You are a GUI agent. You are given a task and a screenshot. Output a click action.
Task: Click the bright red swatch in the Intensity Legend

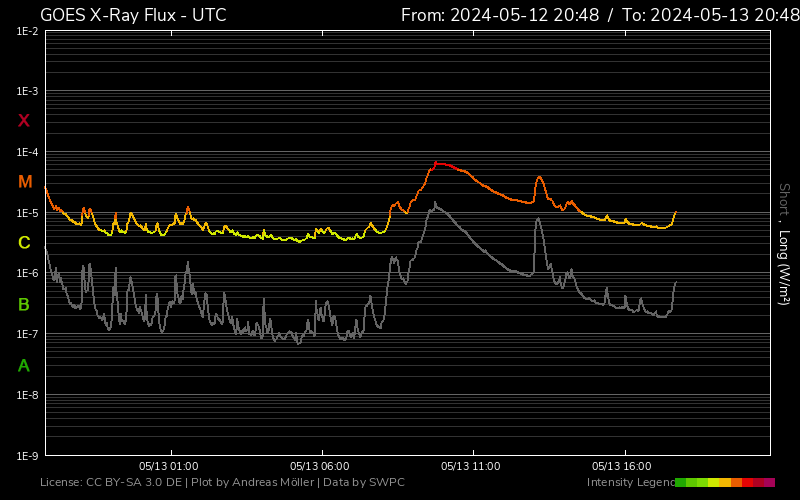[x=747, y=483]
